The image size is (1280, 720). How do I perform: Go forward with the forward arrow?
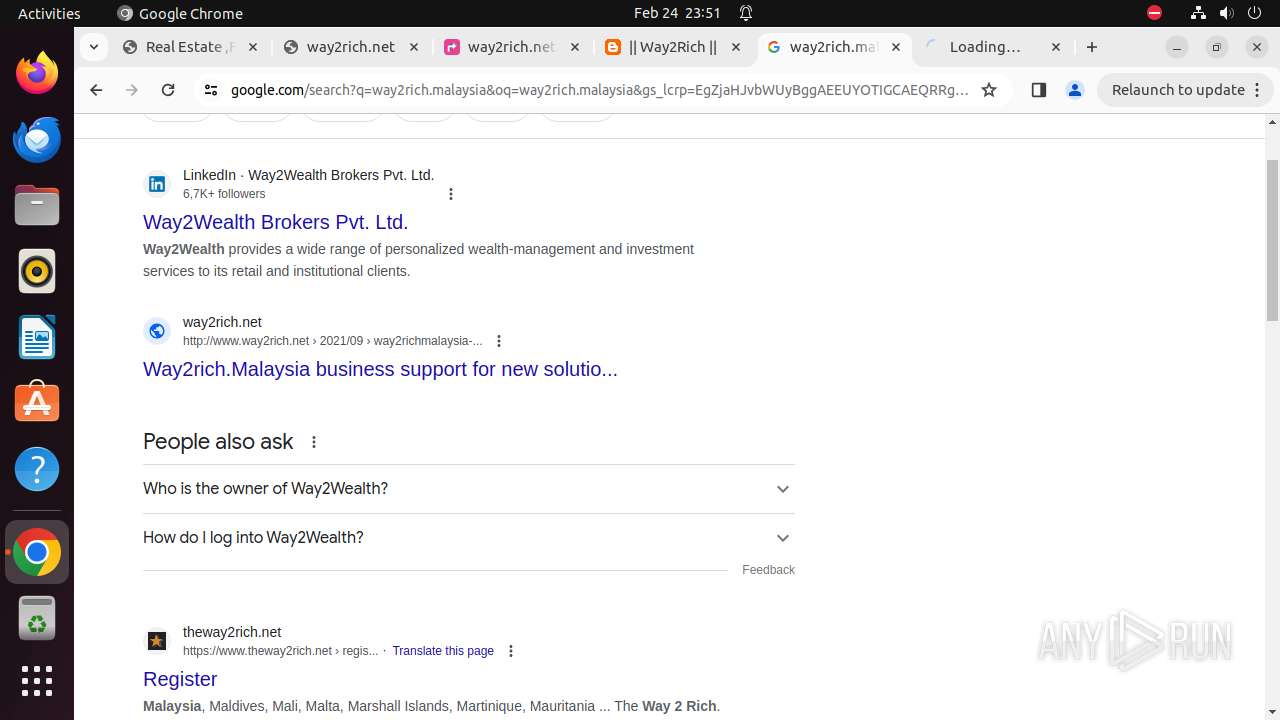click(x=132, y=90)
